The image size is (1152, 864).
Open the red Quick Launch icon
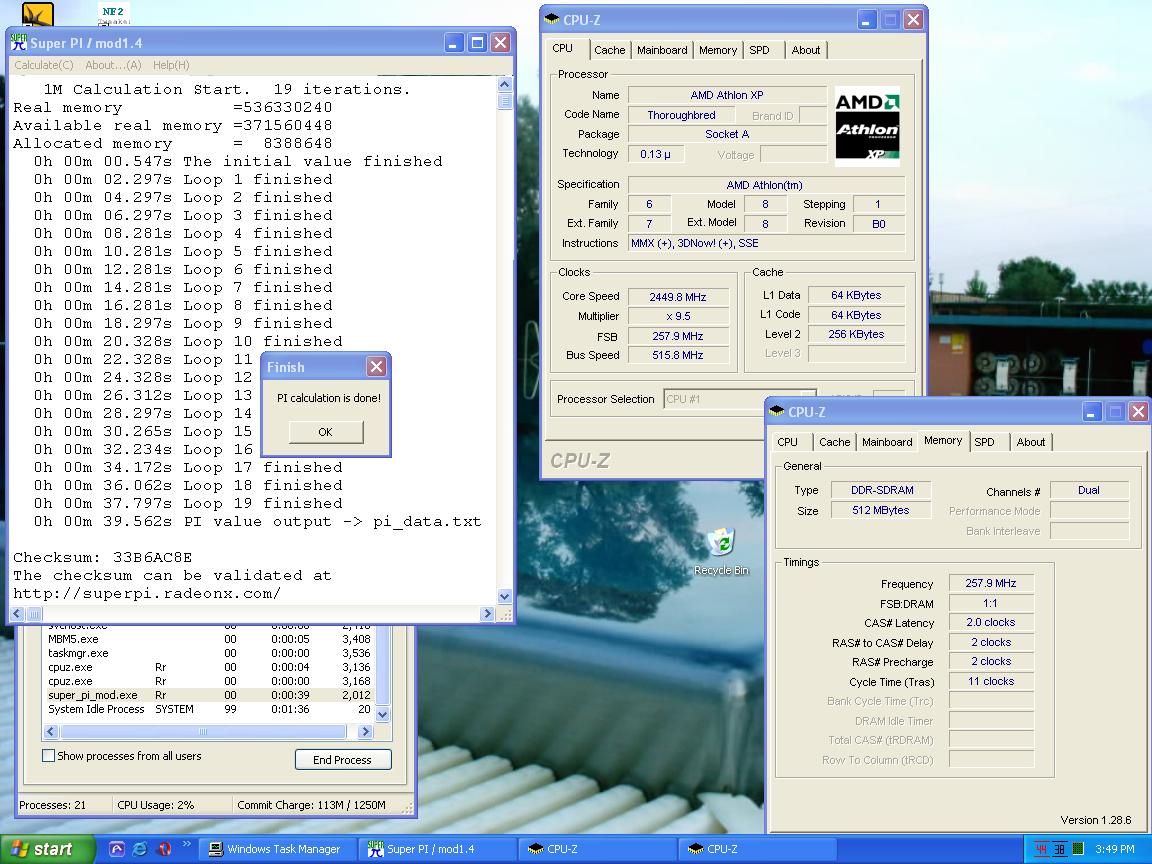163,849
